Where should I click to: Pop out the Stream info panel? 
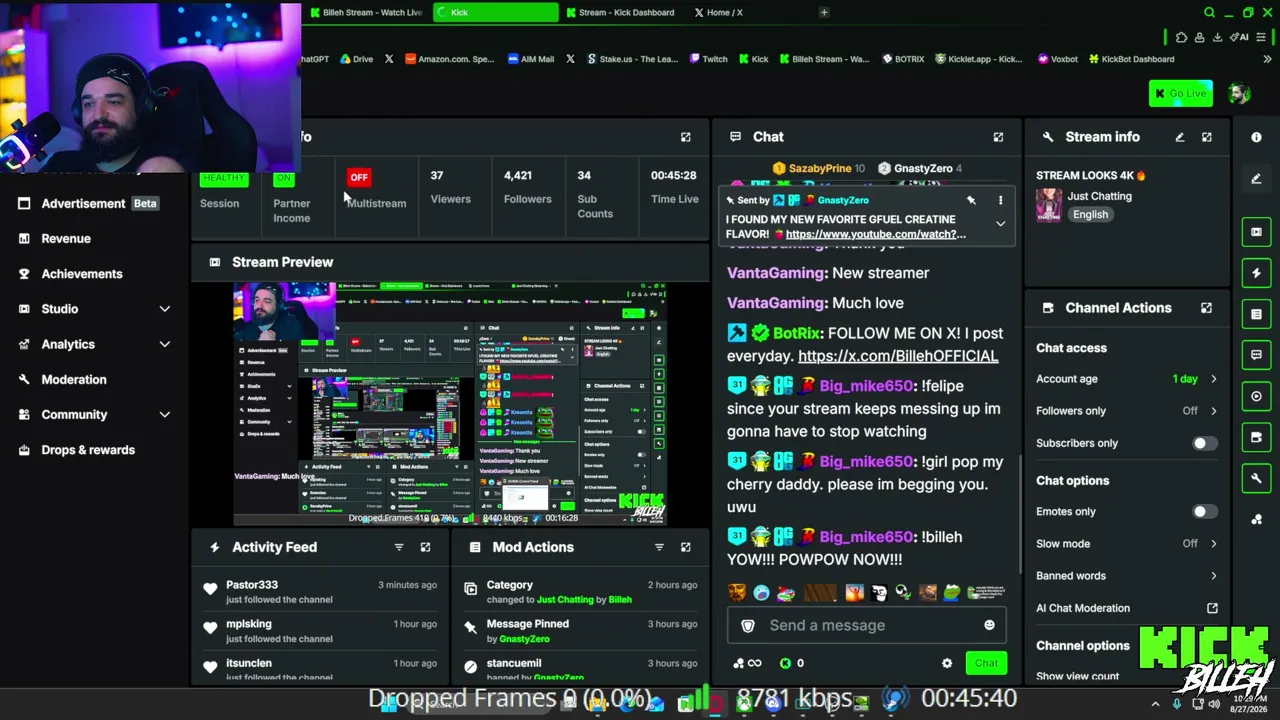pos(1207,137)
